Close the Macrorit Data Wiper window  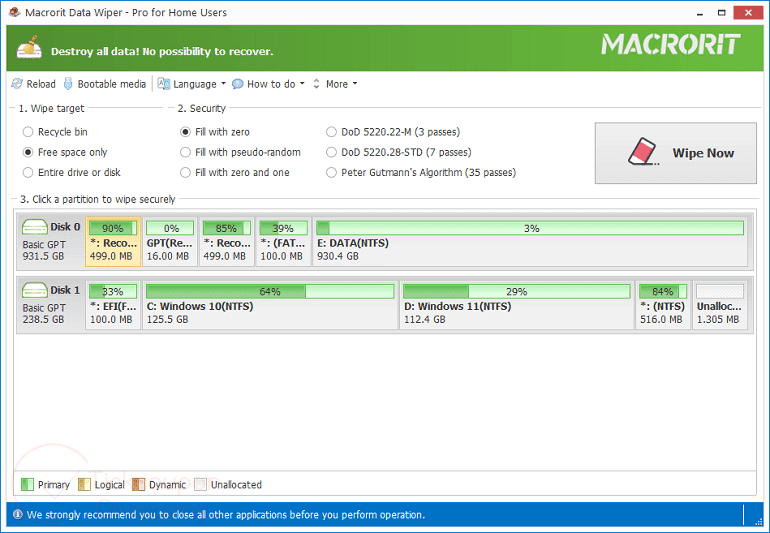click(x=748, y=13)
